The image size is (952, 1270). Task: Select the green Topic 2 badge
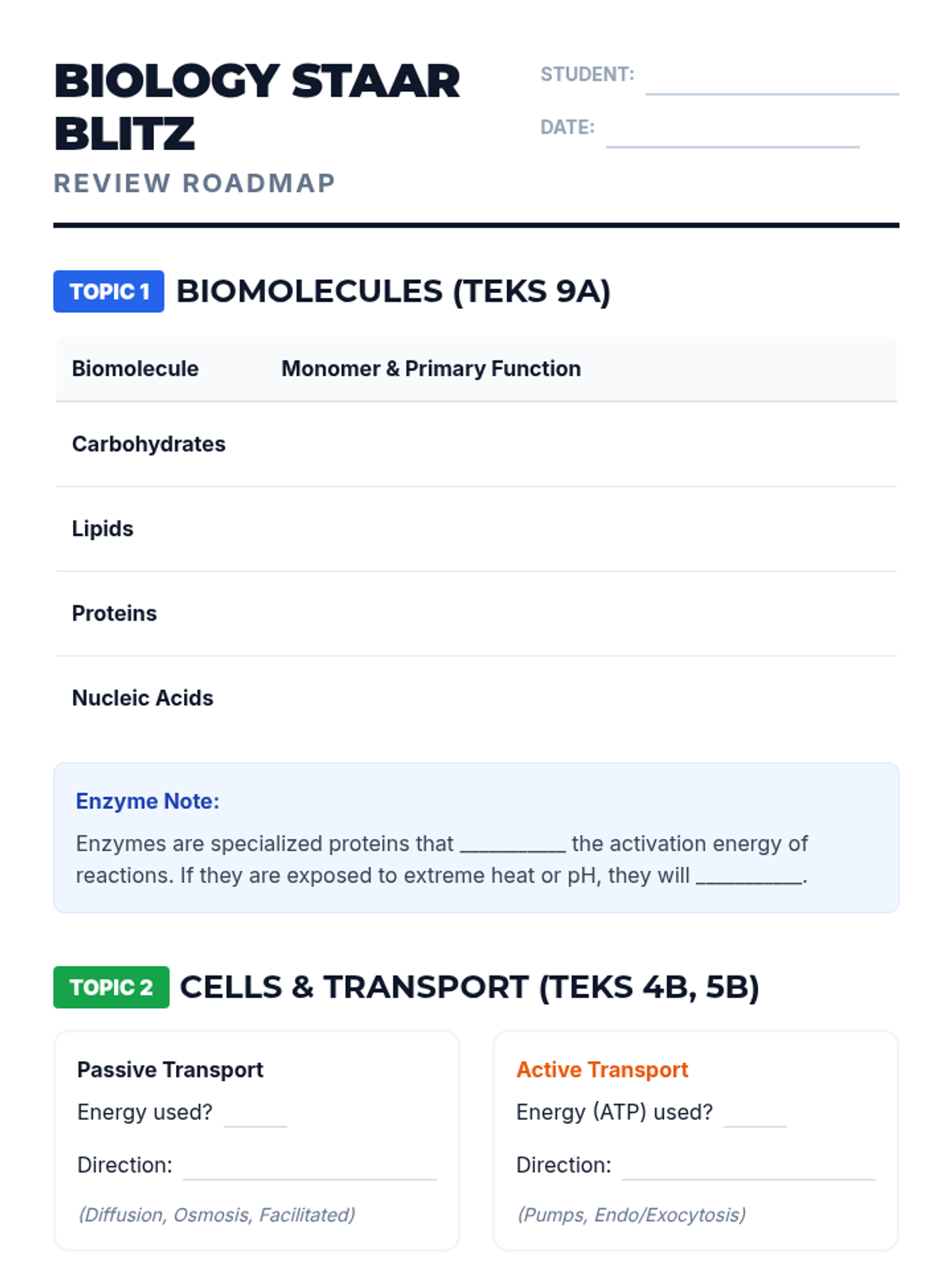[x=111, y=987]
